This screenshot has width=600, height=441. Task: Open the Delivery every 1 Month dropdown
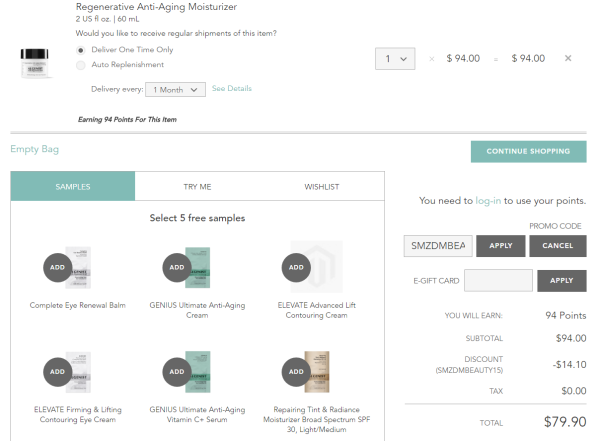(x=175, y=90)
